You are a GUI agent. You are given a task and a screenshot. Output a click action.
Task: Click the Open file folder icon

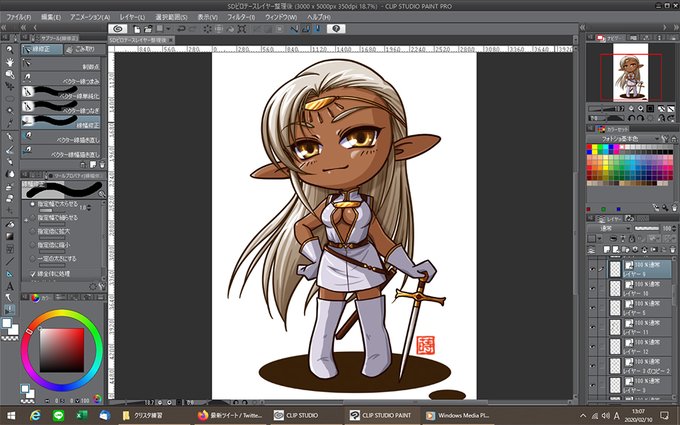pyautogui.click(x=147, y=29)
